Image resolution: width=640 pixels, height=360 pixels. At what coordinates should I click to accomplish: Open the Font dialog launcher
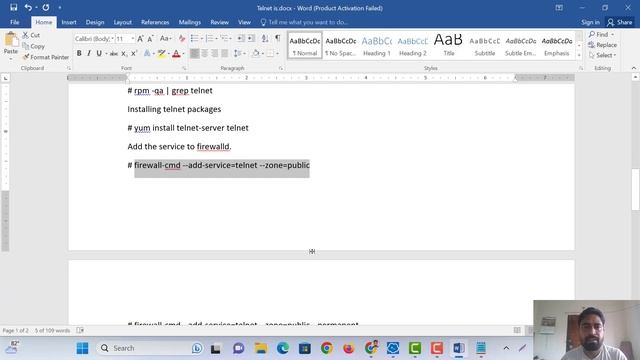click(x=184, y=68)
